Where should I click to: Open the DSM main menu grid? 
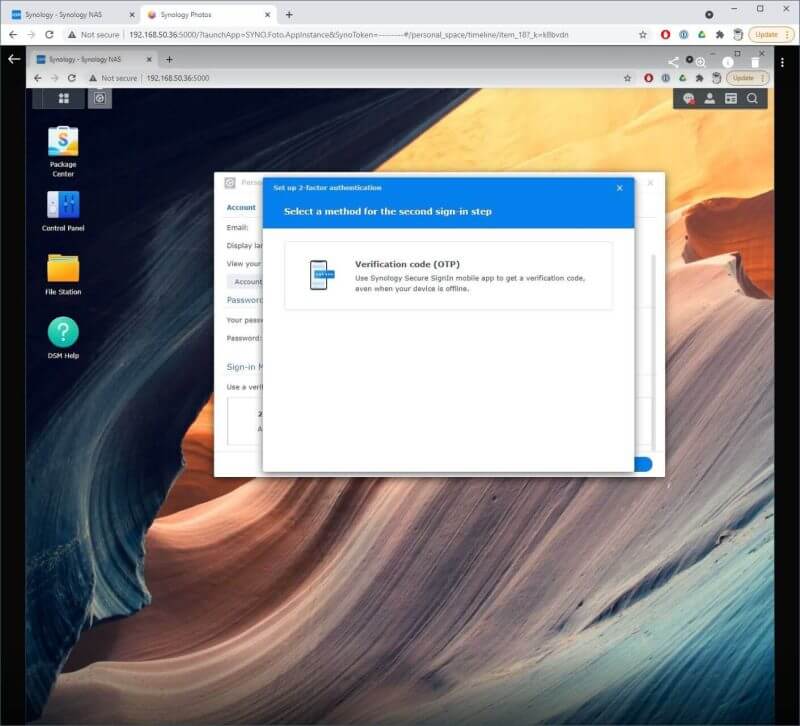pyautogui.click(x=63, y=98)
